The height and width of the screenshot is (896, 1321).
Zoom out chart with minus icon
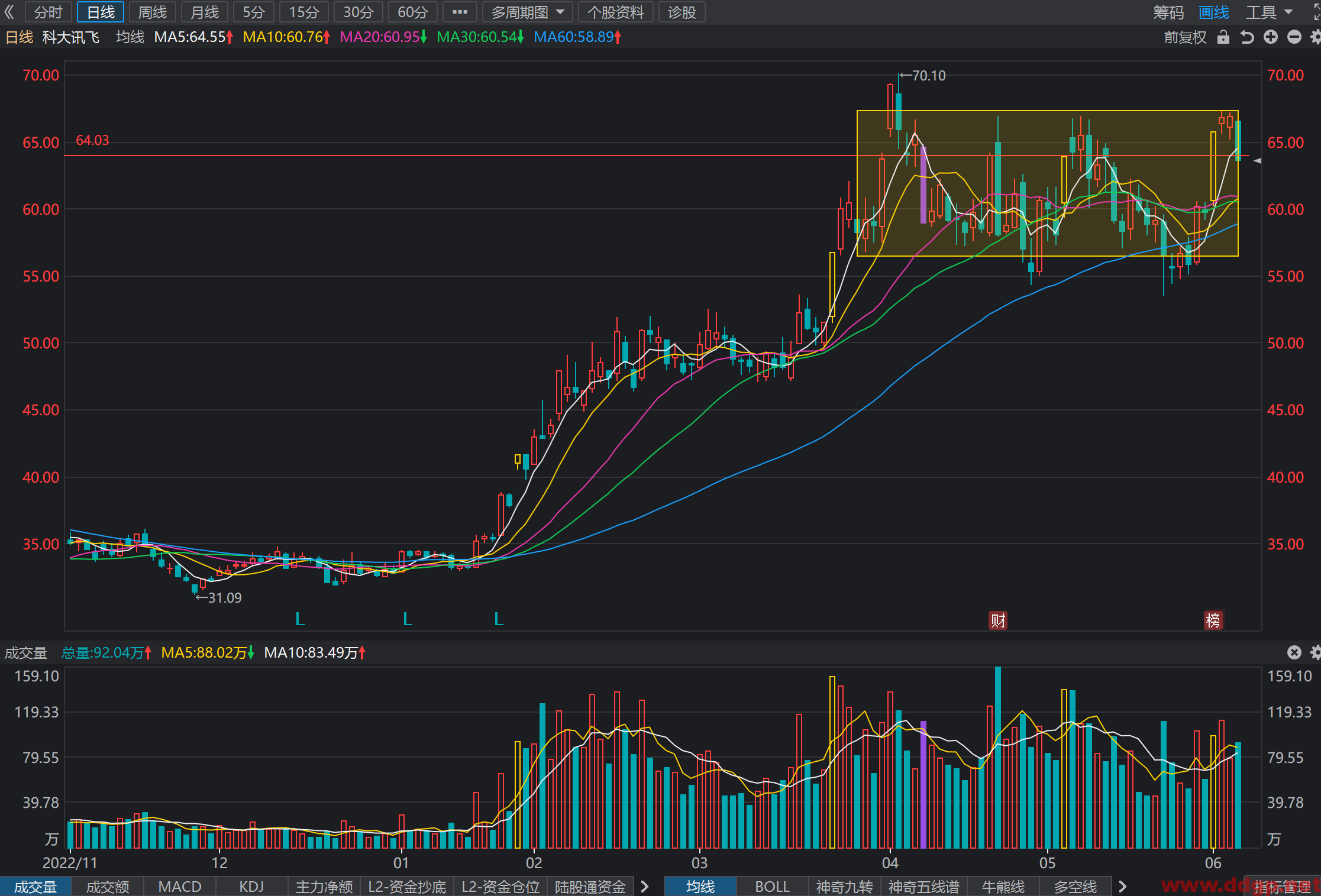[x=1294, y=37]
